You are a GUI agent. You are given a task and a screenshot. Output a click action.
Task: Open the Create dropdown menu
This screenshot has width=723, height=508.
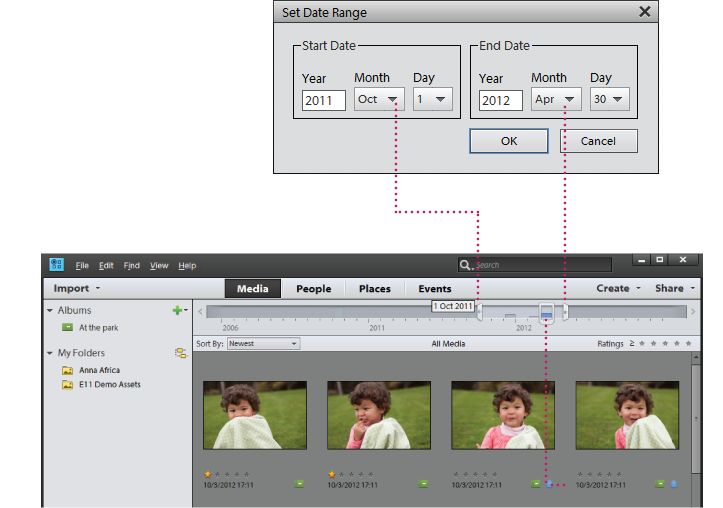pos(618,289)
